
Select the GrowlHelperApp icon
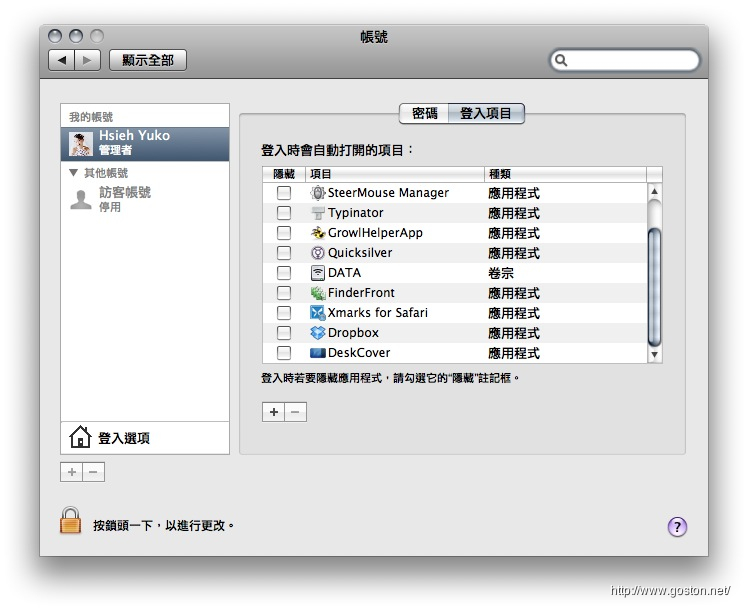(x=318, y=233)
